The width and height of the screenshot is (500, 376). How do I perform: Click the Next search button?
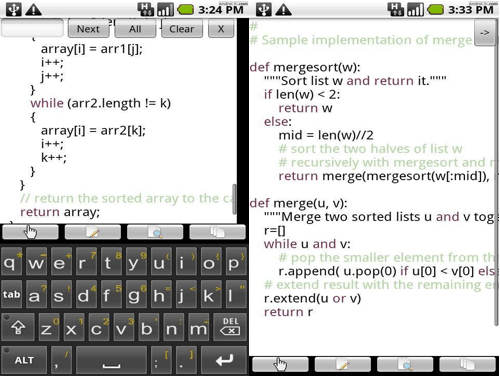tap(88, 29)
